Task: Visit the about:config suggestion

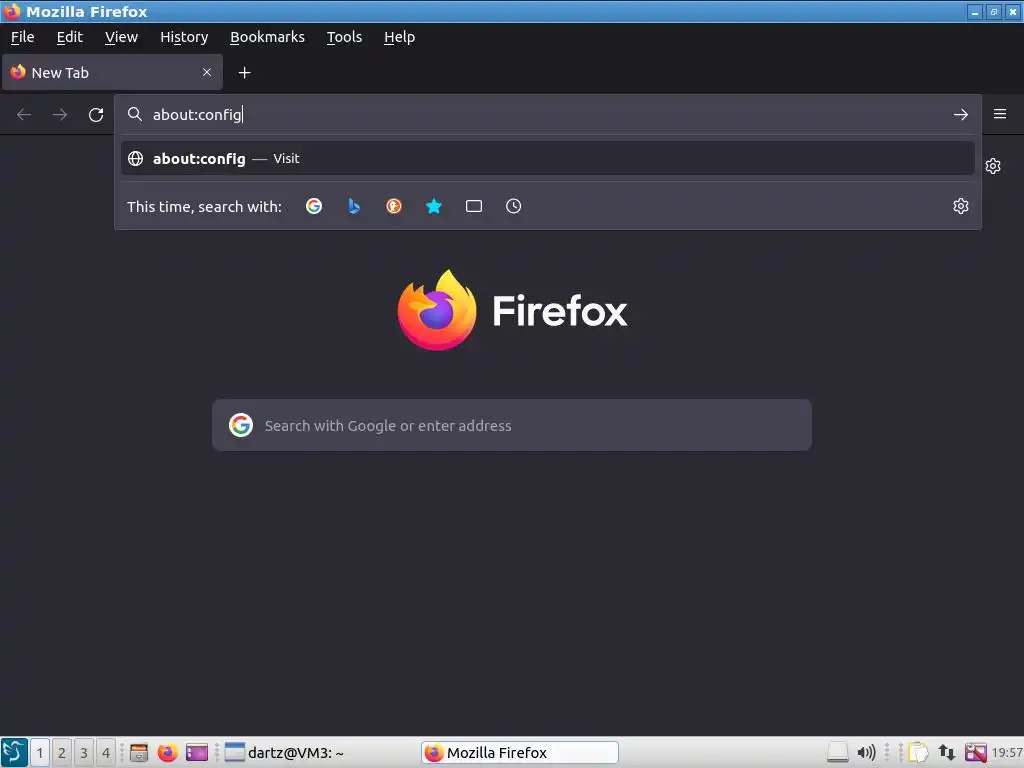Action: pyautogui.click(x=547, y=159)
